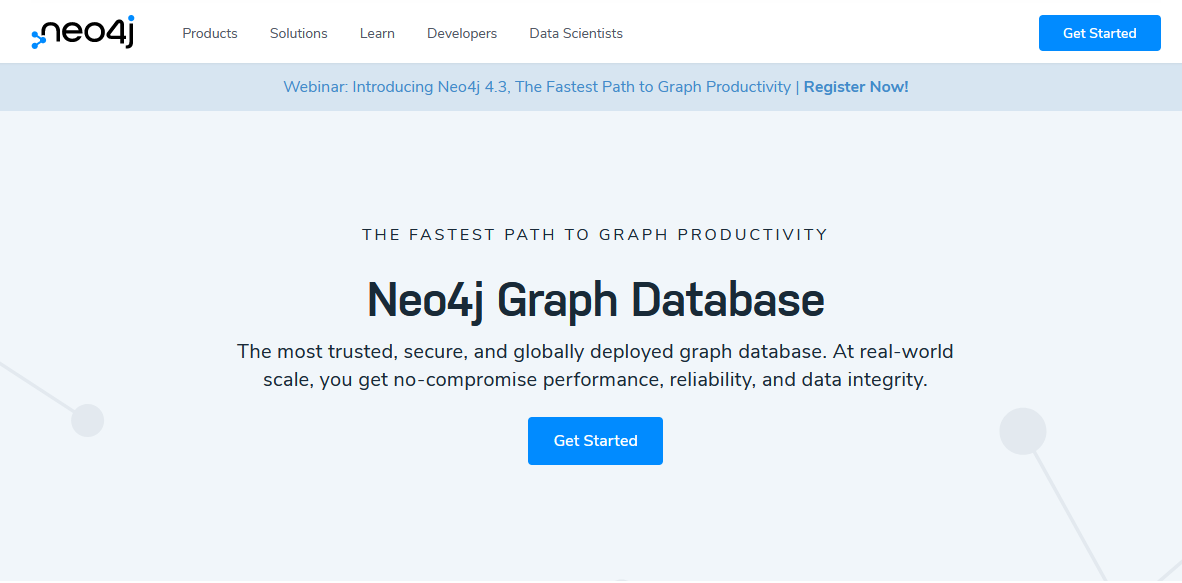Image resolution: width=1182 pixels, height=583 pixels.
Task: Open the Solutions menu
Action: point(299,33)
